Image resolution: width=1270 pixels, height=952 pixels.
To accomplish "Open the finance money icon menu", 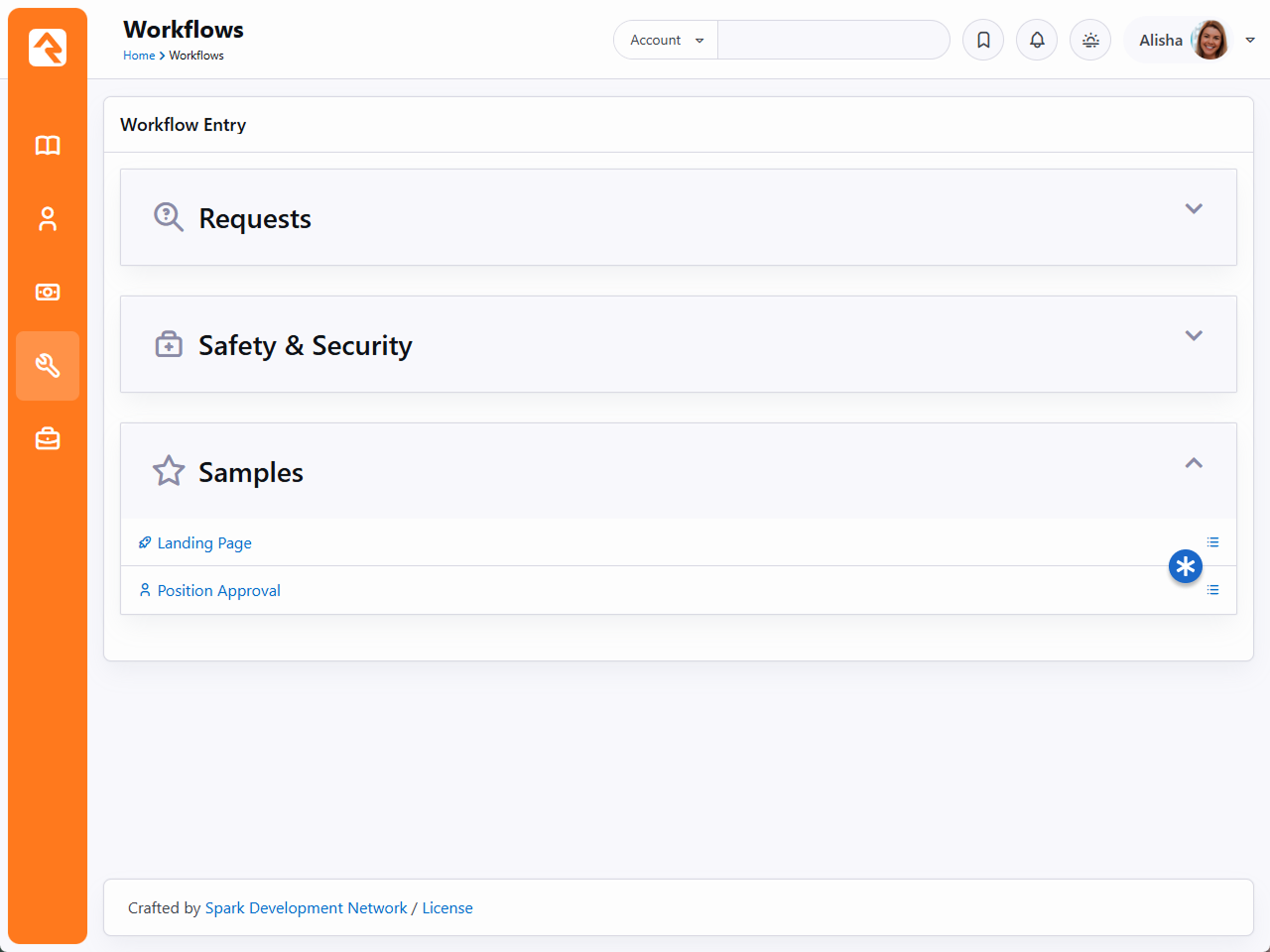I will click(48, 293).
